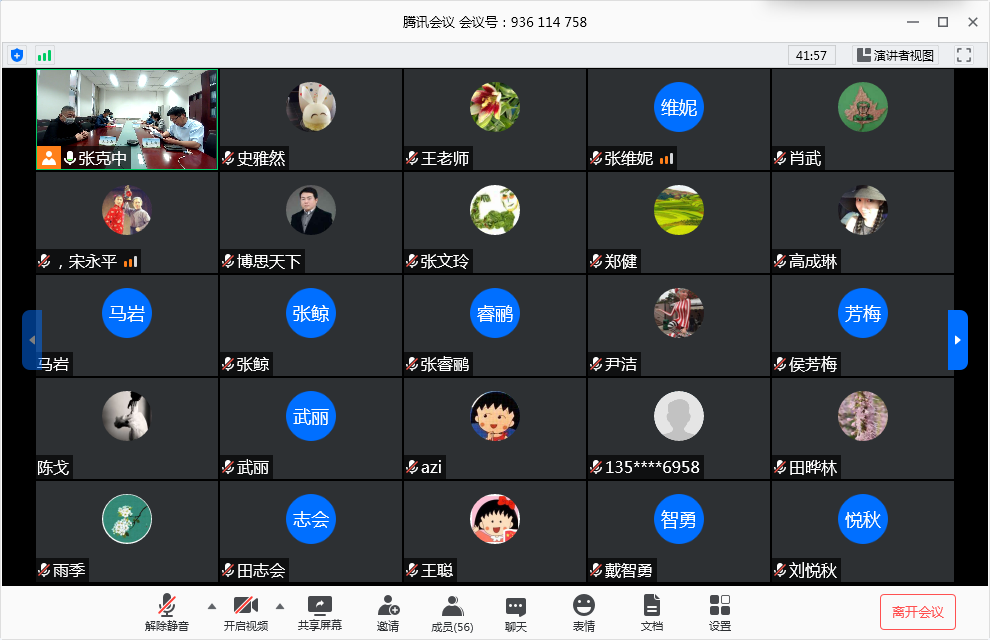Select 张克中's live video tile
Image resolution: width=990 pixels, height=640 pixels.
[127, 118]
